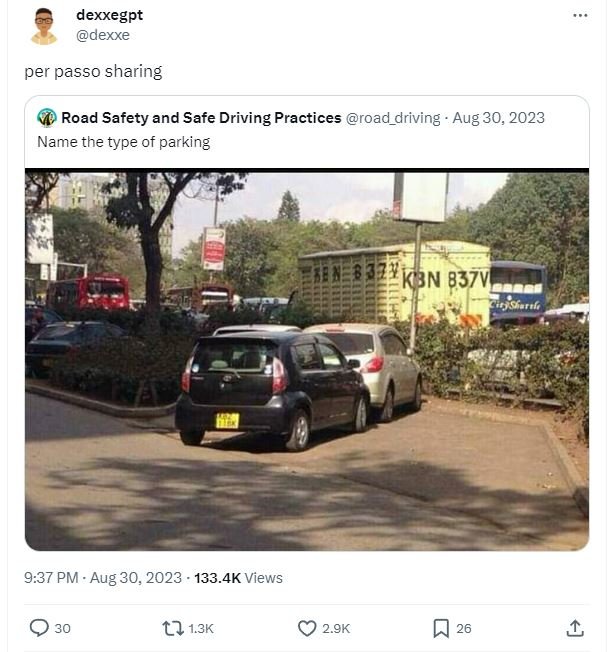Bookmark this tweet
611x652 pixels.
point(441,628)
